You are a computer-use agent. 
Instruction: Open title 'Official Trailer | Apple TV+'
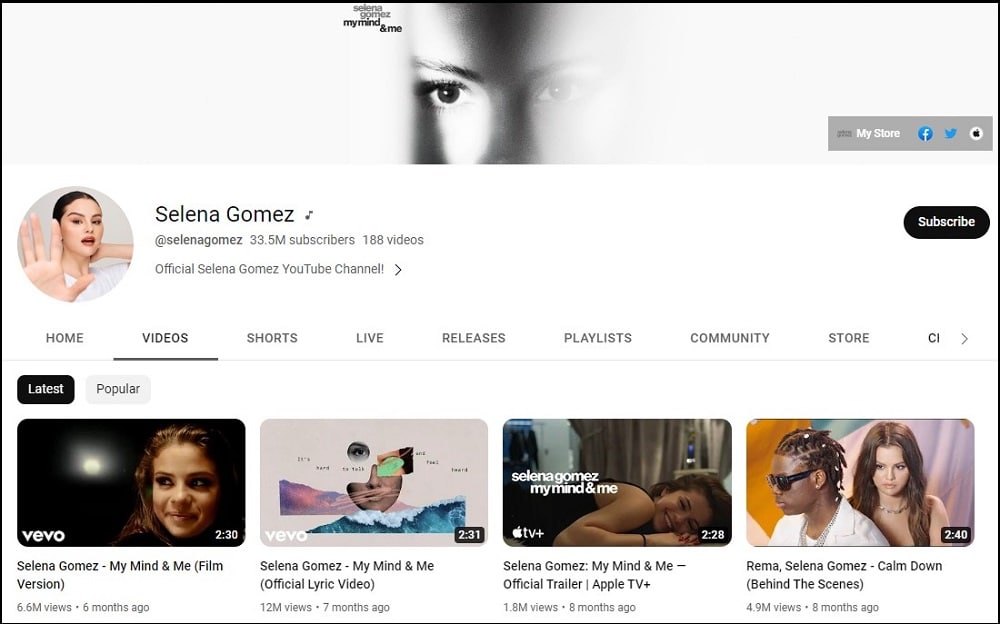pos(594,575)
